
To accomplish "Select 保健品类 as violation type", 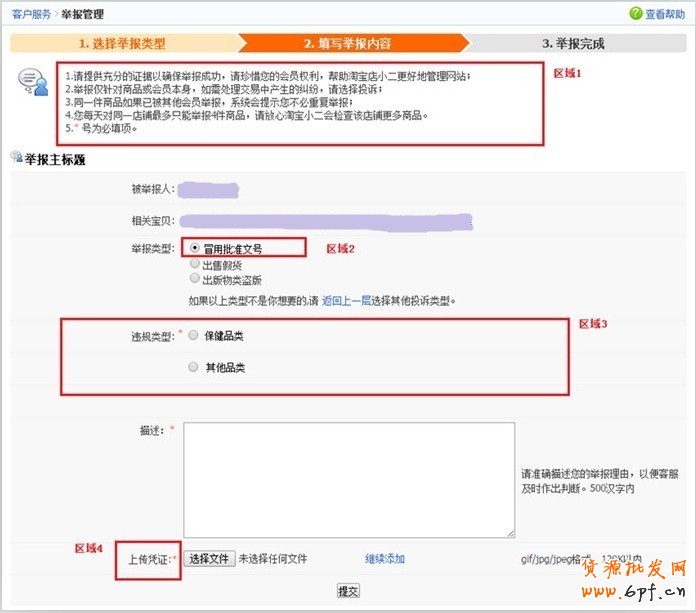I will pyautogui.click(x=193, y=336).
